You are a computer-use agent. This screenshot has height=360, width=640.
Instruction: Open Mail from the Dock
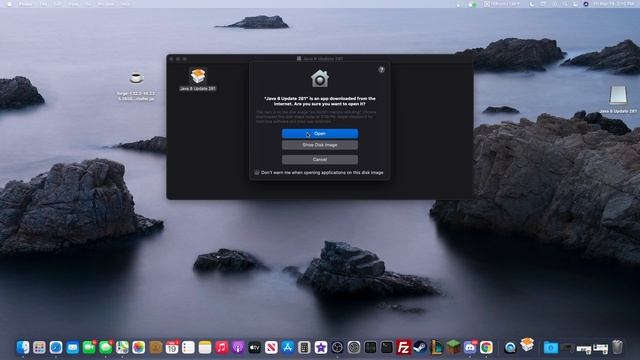(x=73, y=347)
